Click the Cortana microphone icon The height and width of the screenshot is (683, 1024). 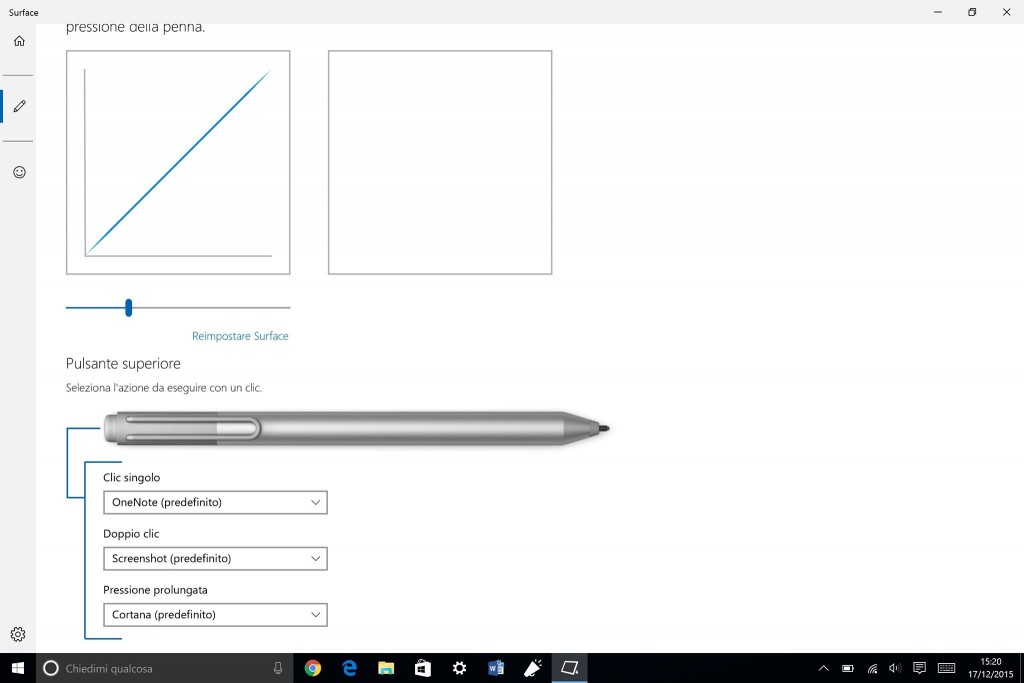pyautogui.click(x=278, y=668)
